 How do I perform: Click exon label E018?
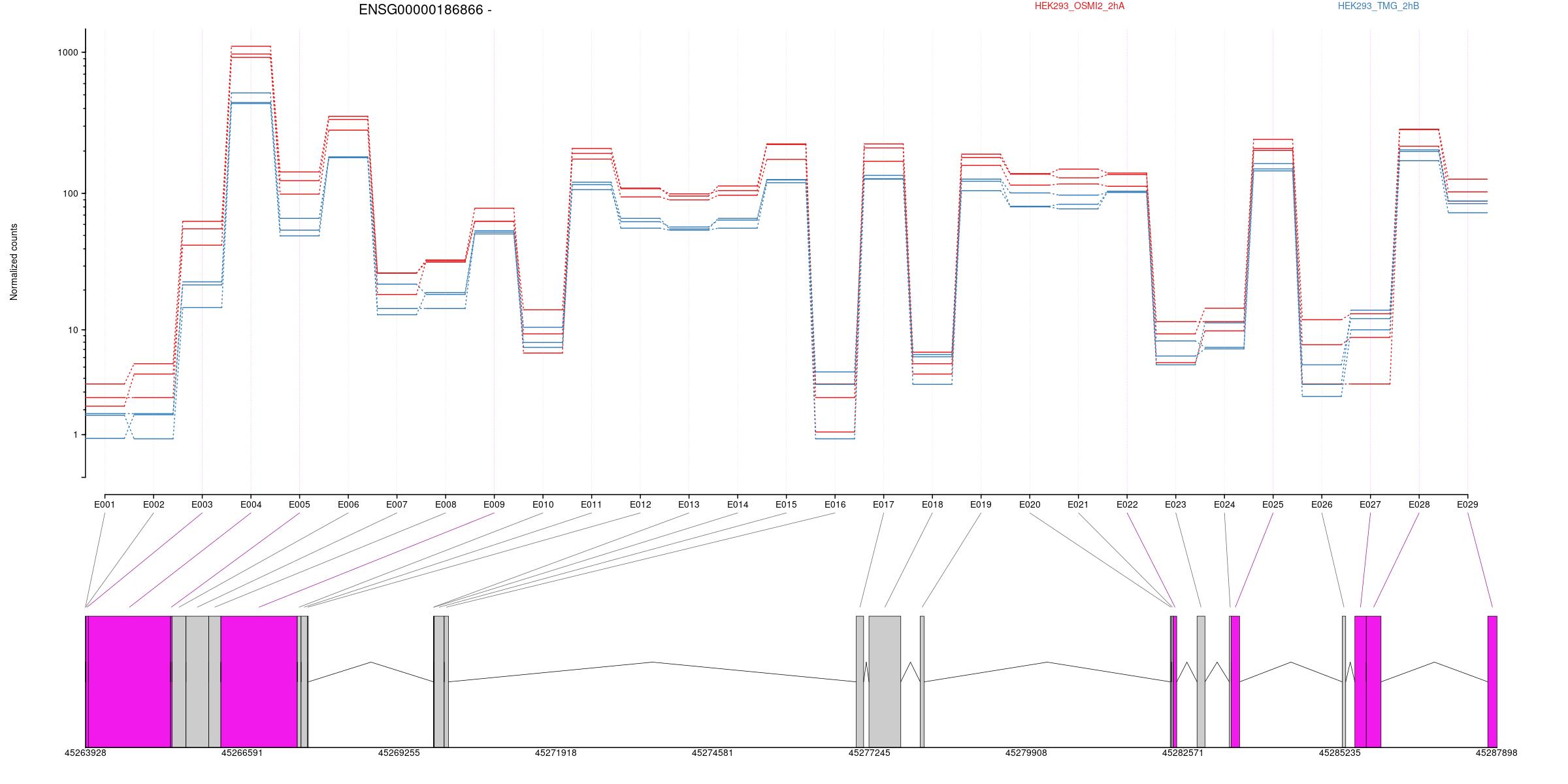pyautogui.click(x=932, y=504)
